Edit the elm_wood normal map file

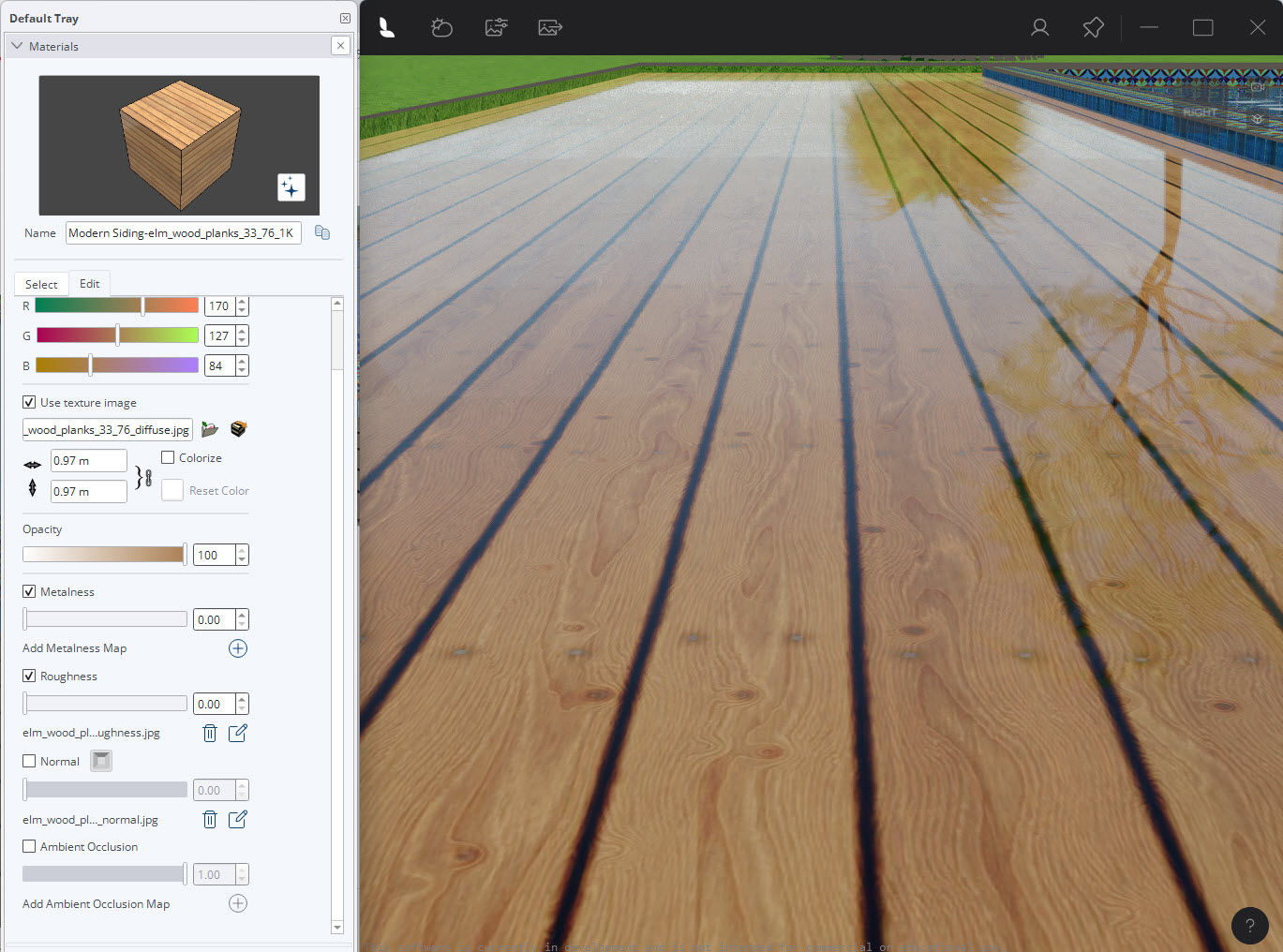click(x=237, y=819)
